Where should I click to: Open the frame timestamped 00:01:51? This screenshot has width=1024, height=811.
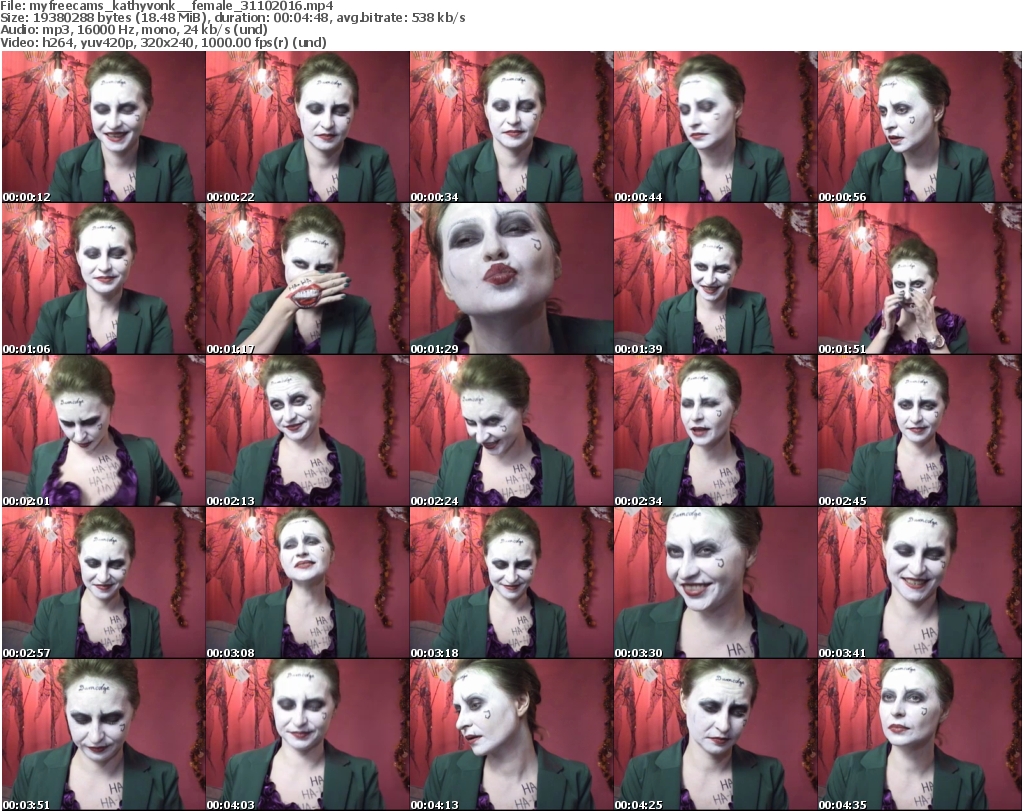click(x=919, y=279)
